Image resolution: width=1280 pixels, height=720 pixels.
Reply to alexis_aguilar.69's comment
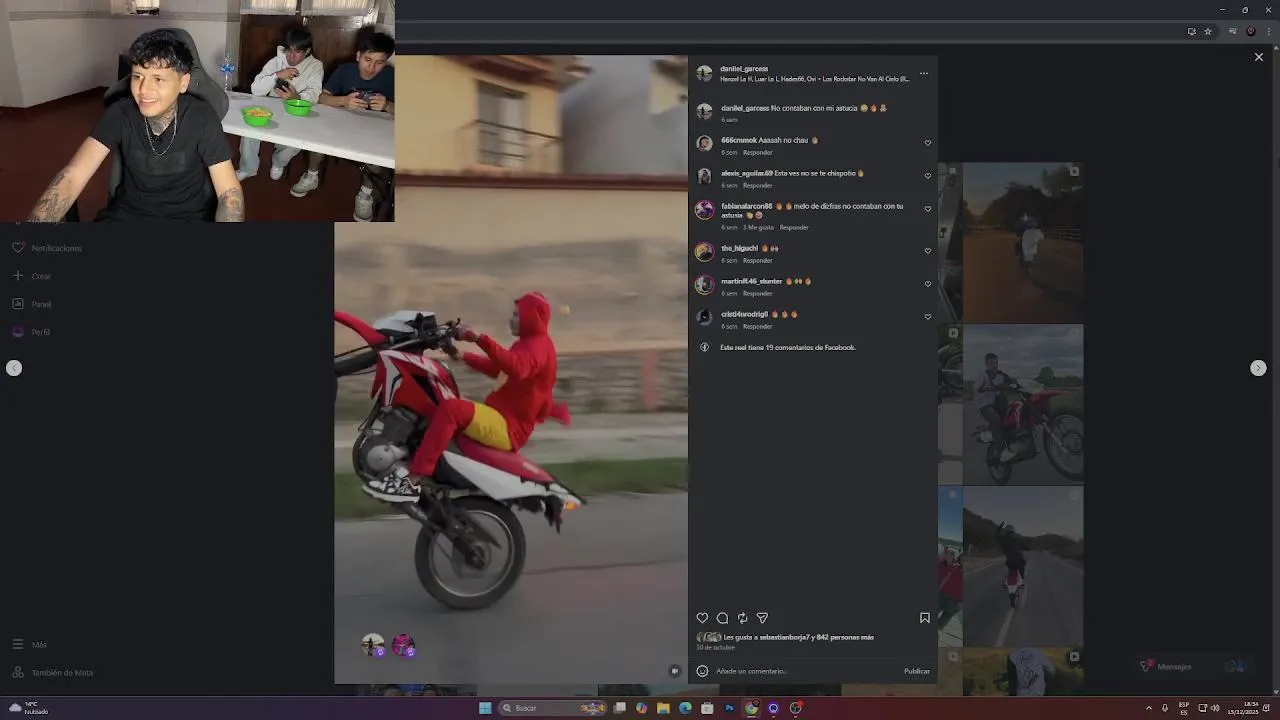758,185
